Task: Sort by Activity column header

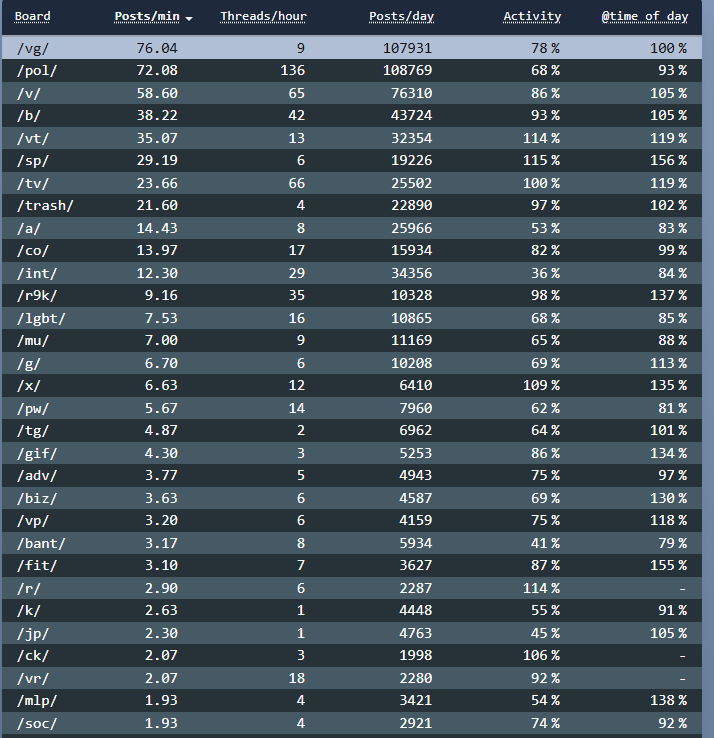Action: 532,16
